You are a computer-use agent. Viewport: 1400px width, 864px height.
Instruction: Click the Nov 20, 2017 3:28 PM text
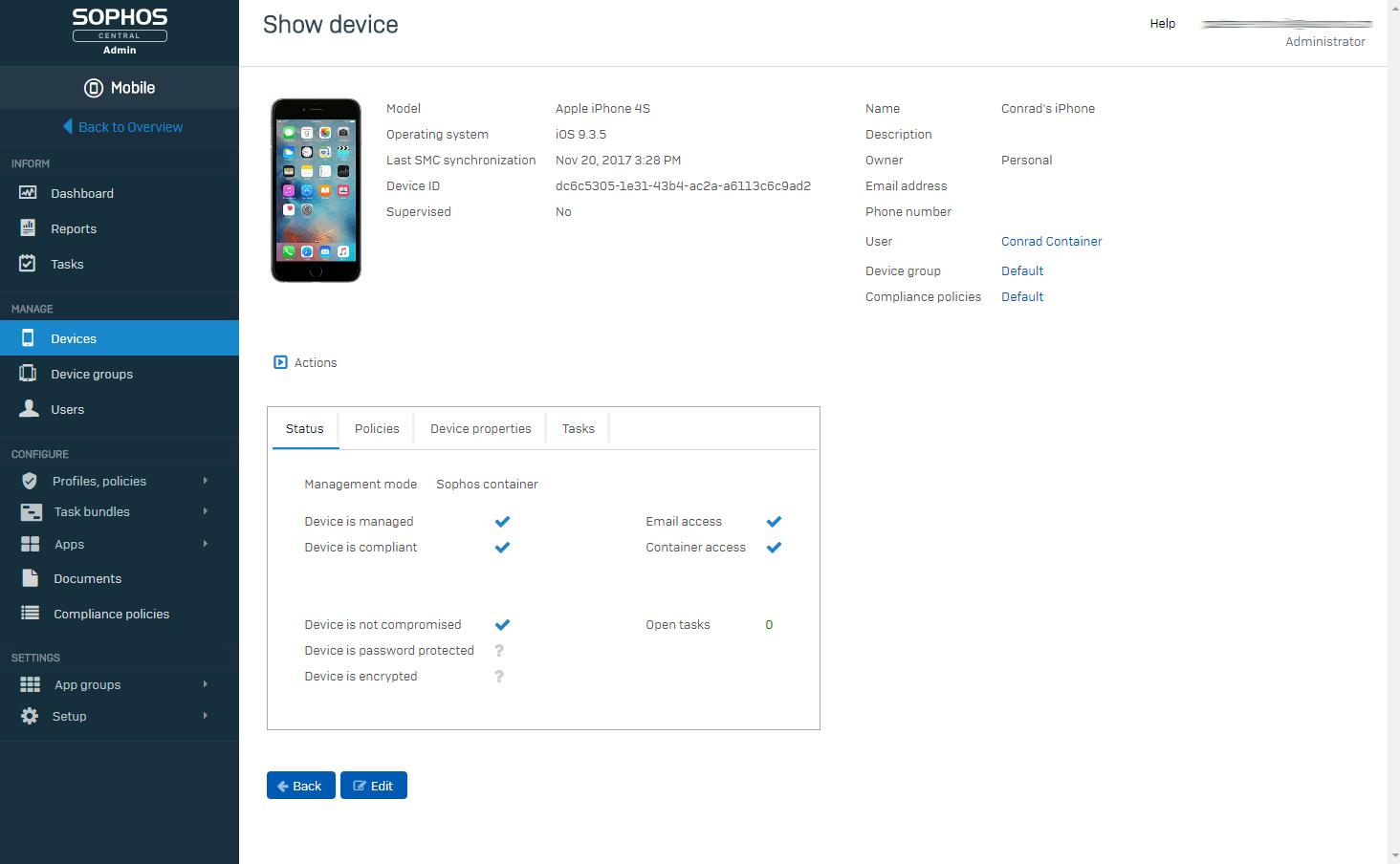pyautogui.click(x=618, y=161)
